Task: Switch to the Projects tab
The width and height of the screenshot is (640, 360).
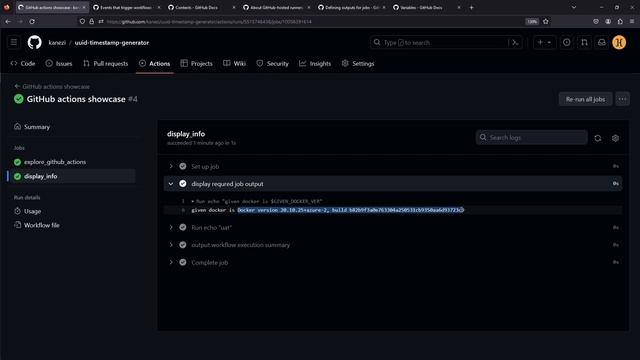Action: pyautogui.click(x=196, y=64)
